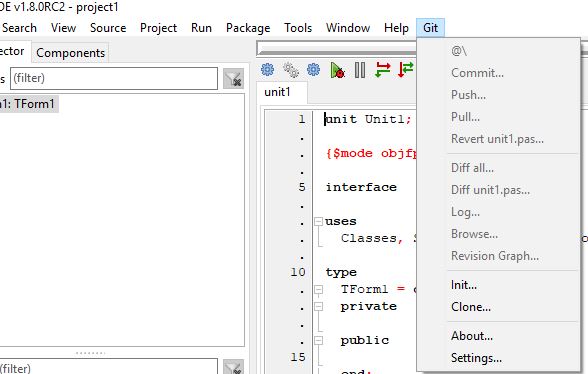This screenshot has height=374, width=588.
Task: Click line number 5 in the gutter
Action: (302, 187)
